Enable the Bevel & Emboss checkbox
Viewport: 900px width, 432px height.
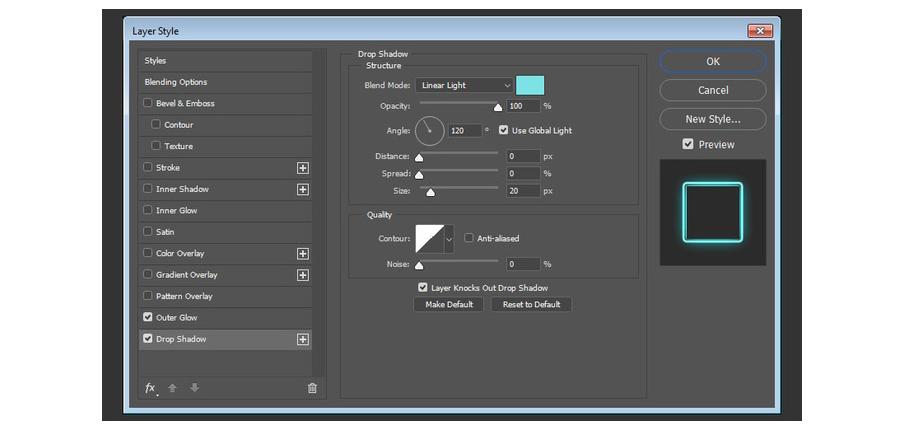pos(148,103)
